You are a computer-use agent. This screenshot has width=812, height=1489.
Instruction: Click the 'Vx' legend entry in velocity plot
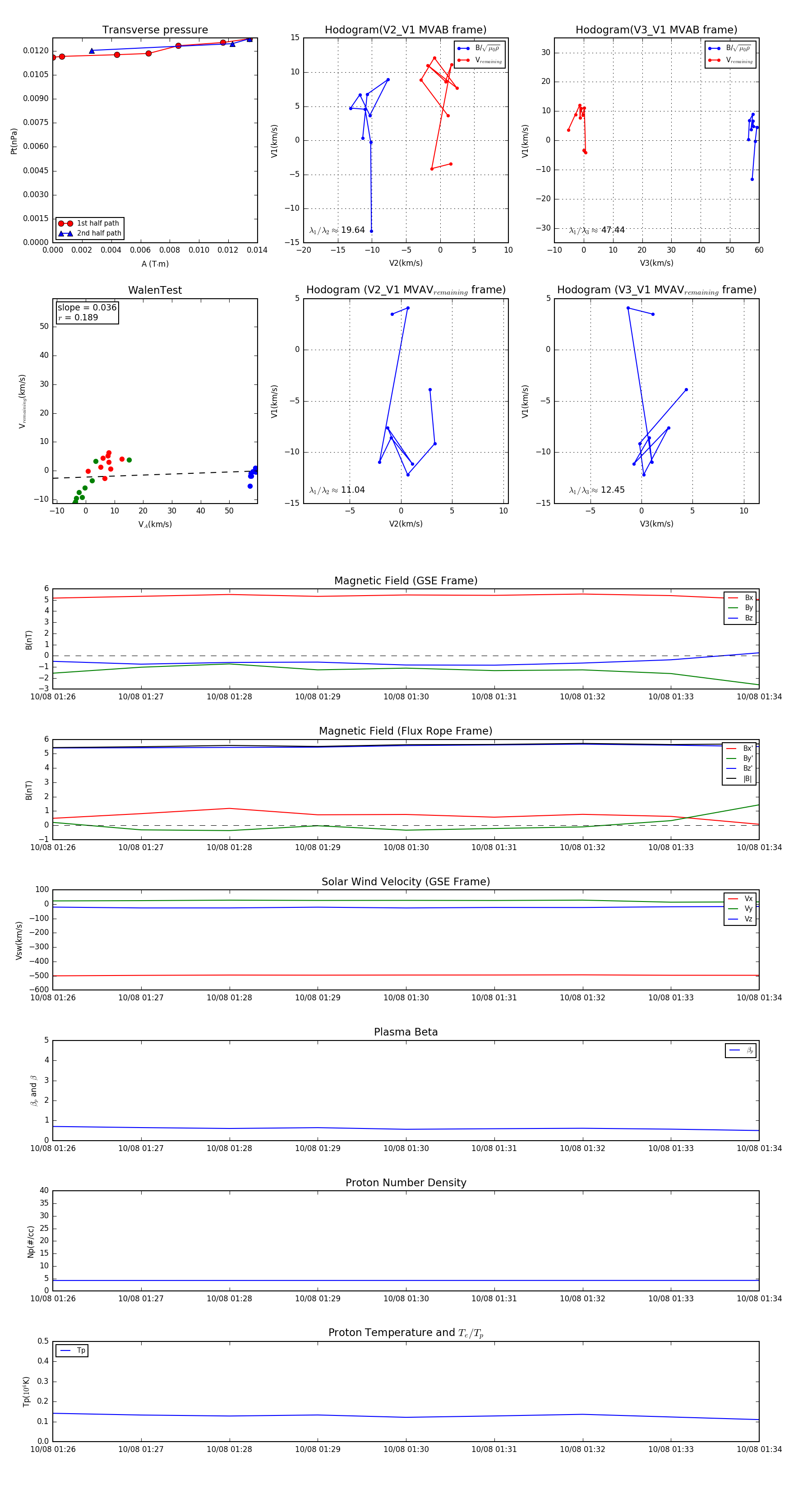tap(740, 899)
